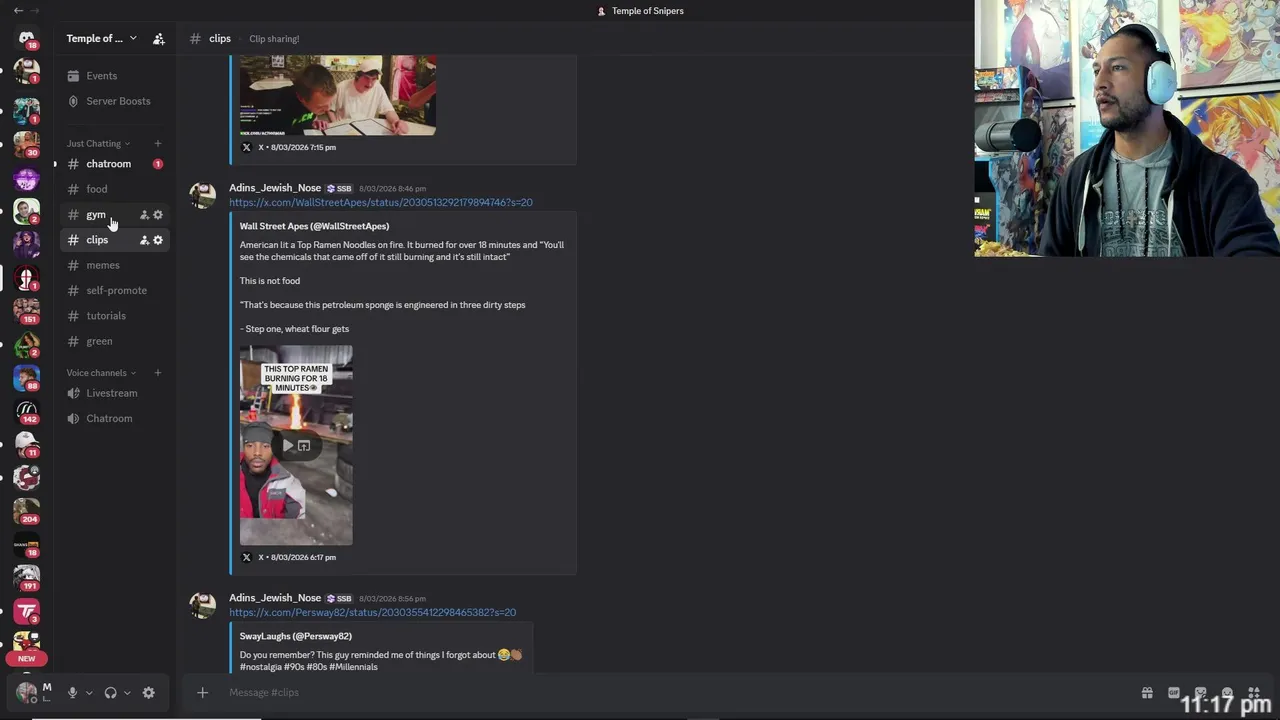Open Discord home direct messages icon

point(26,39)
